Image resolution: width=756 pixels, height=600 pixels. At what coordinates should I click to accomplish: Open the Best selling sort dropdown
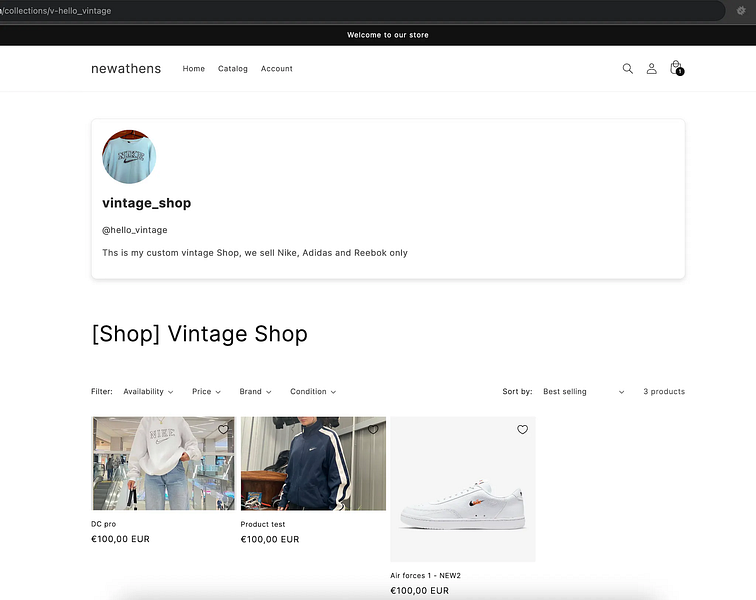[583, 392]
